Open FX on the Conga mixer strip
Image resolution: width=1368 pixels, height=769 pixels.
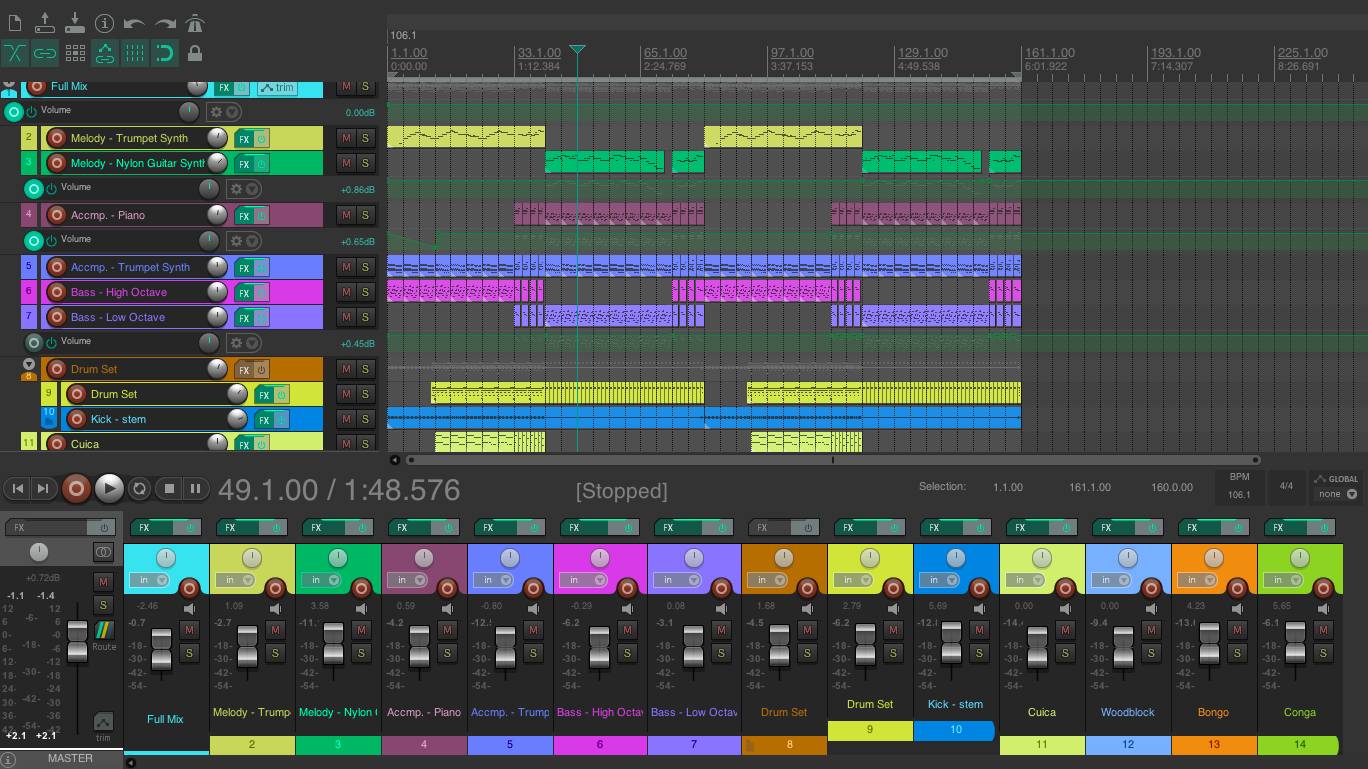coord(1287,527)
